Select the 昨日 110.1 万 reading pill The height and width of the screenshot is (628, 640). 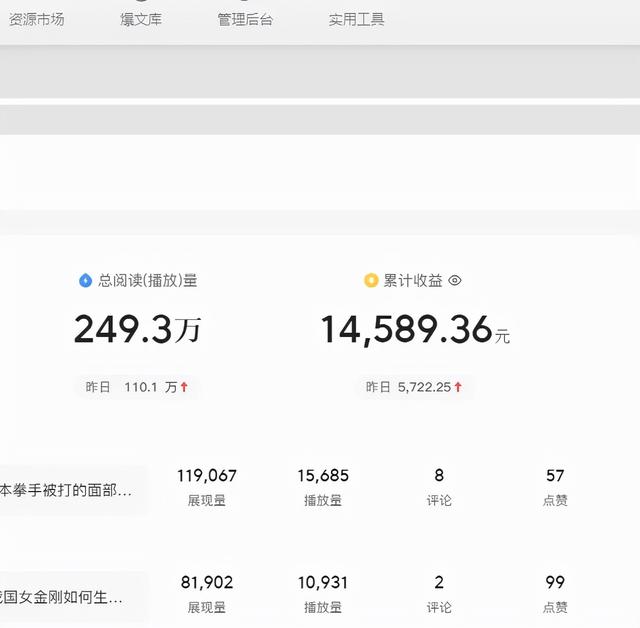(x=137, y=387)
